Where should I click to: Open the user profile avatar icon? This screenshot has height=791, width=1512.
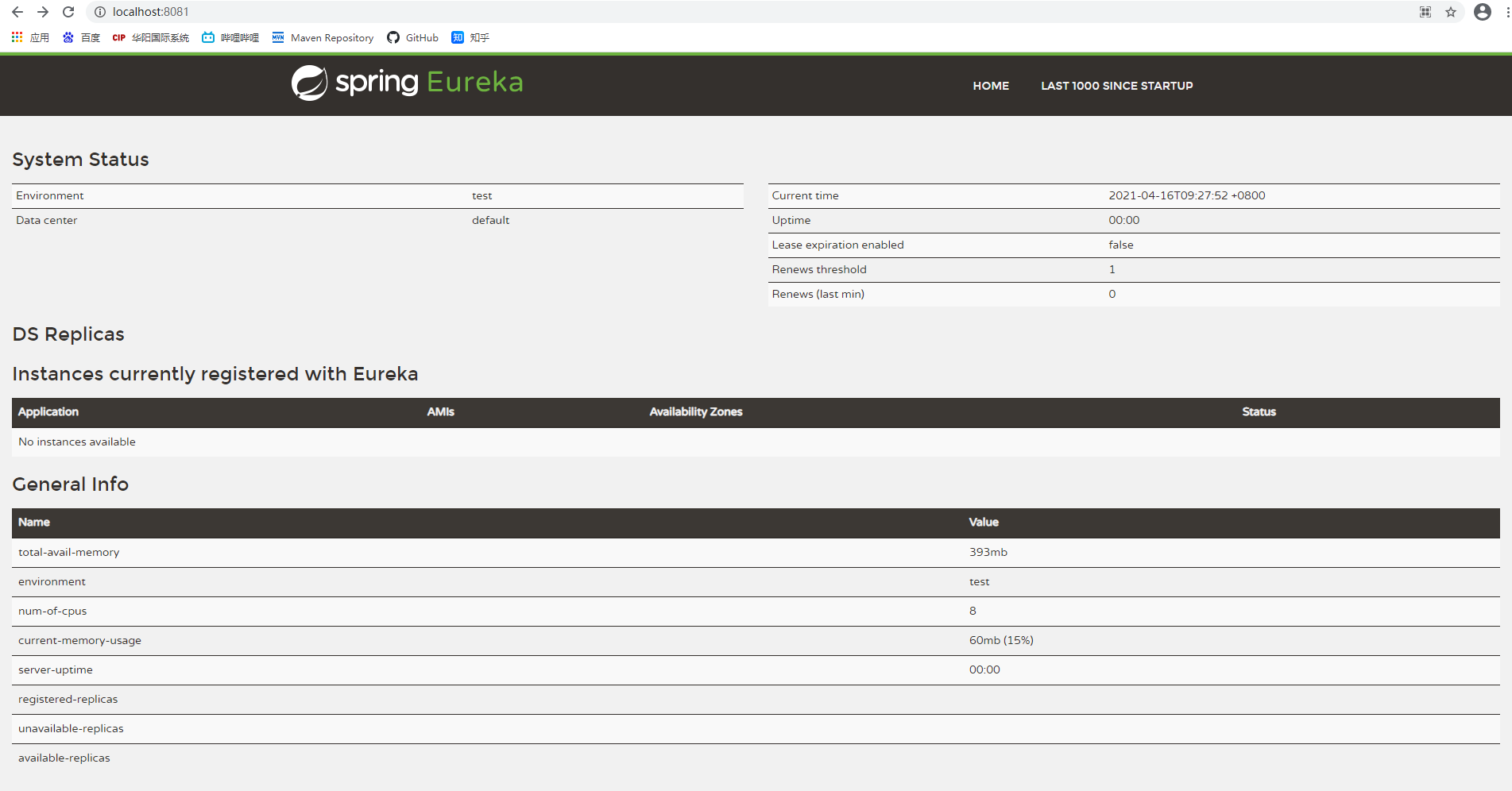(x=1482, y=12)
